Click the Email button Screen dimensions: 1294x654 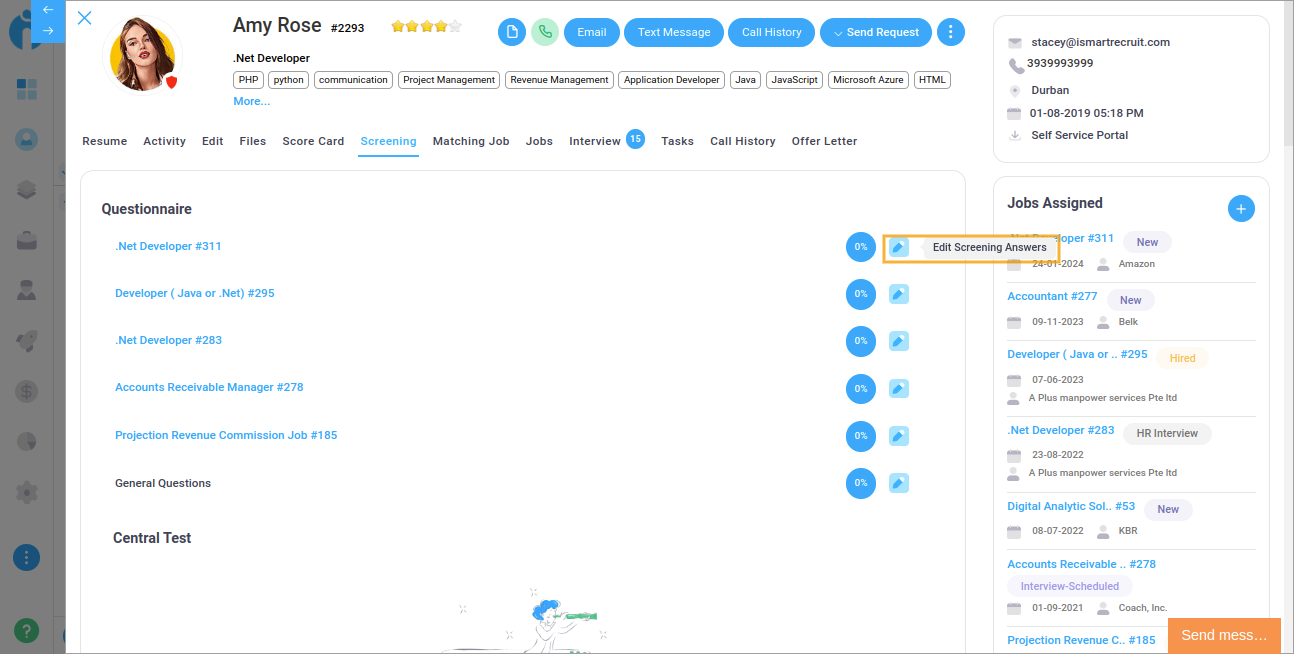[591, 32]
